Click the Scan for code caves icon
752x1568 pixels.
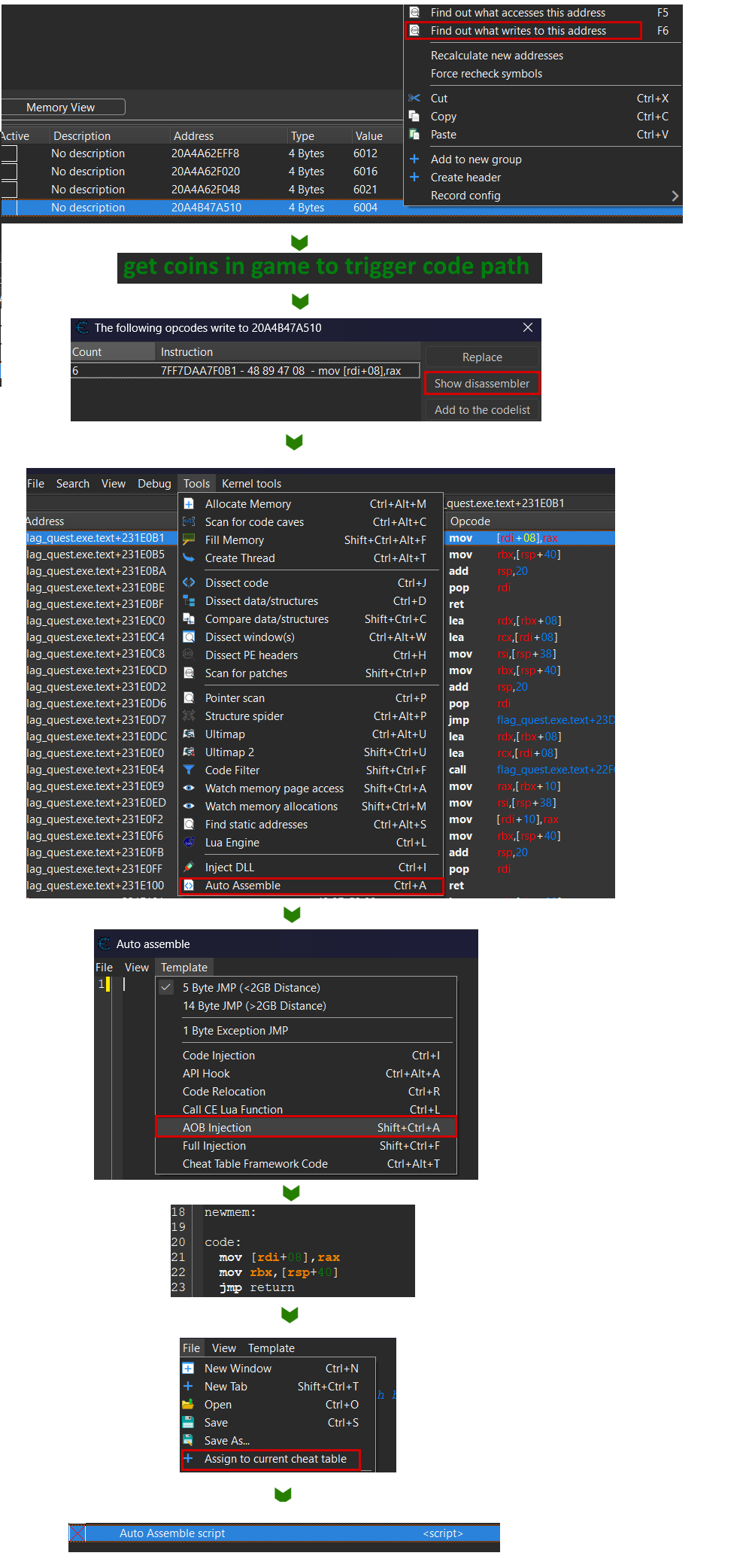point(190,522)
